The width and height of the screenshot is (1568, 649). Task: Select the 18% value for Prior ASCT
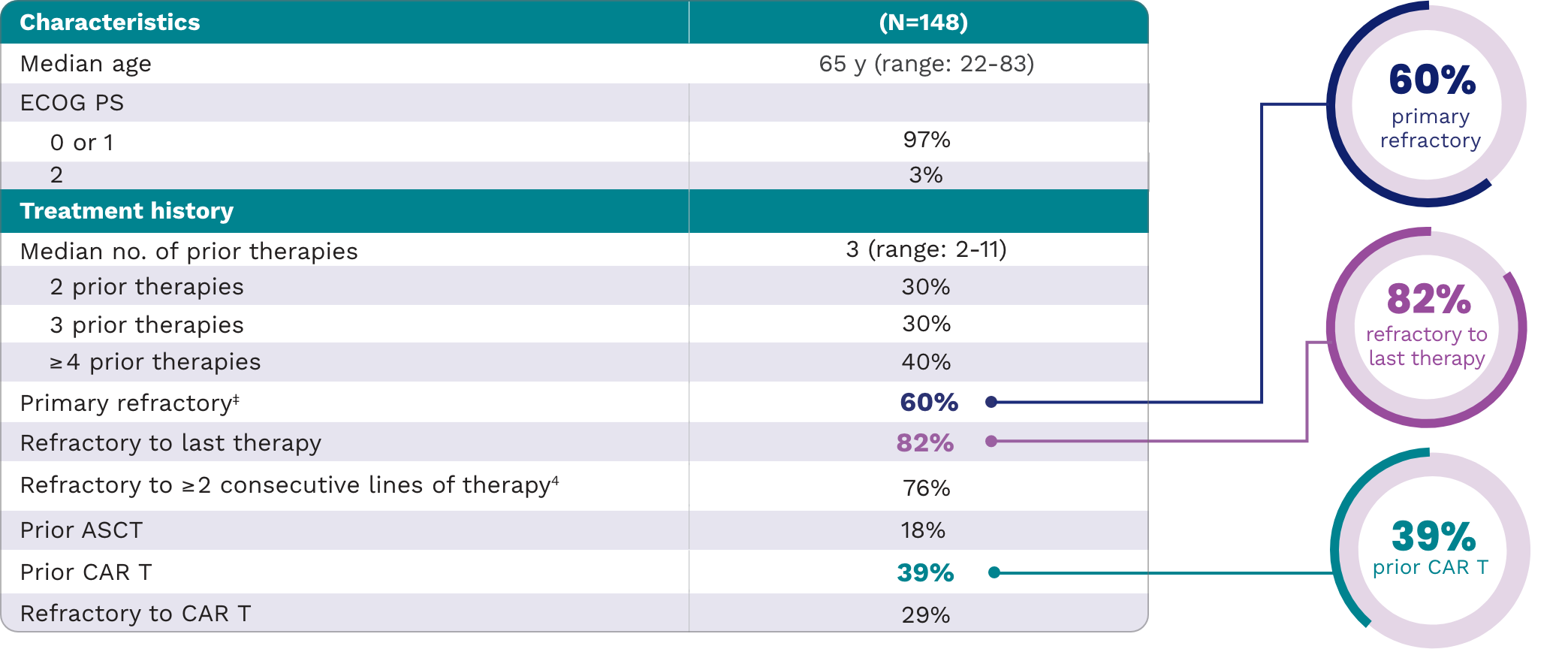point(923,530)
